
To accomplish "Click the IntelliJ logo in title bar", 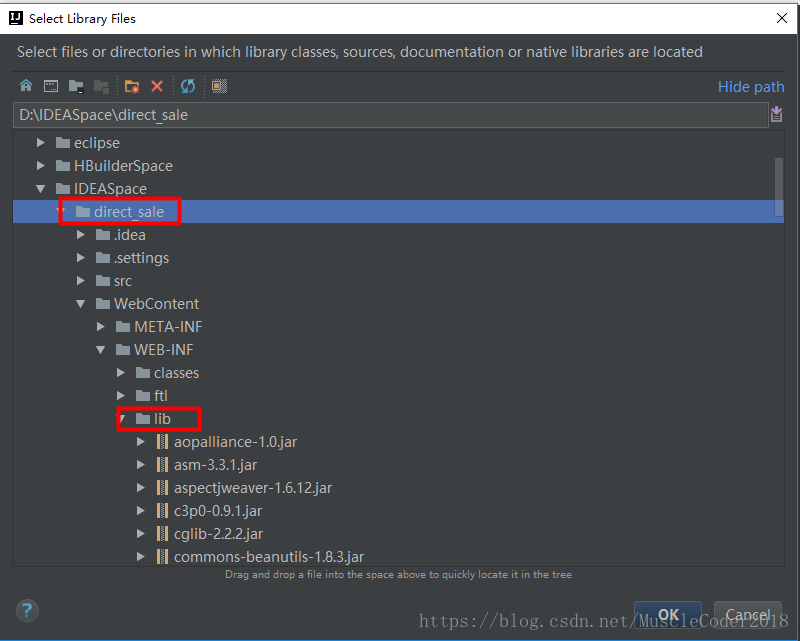I will click(x=16, y=18).
